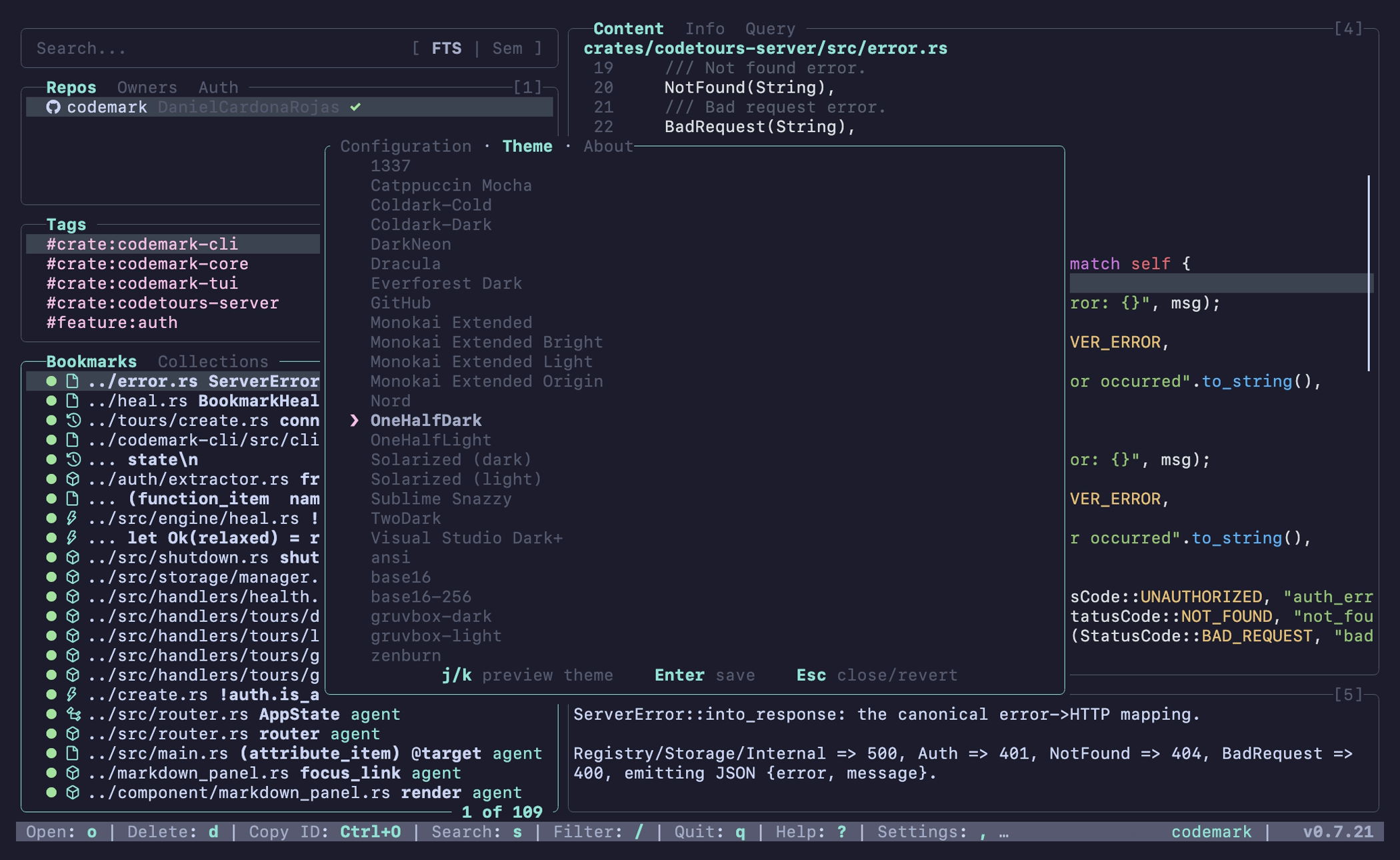This screenshot has height=860, width=1400.
Task: Click Help: ? in the status bar
Action: 811,832
